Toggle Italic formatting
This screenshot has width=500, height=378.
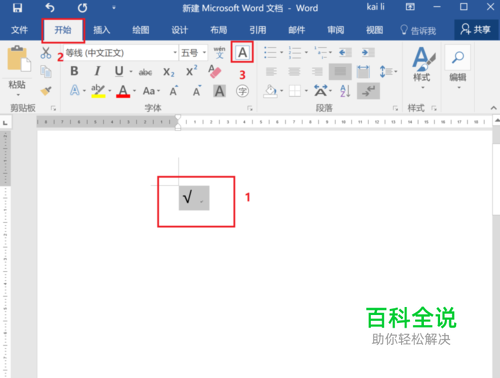[97, 71]
